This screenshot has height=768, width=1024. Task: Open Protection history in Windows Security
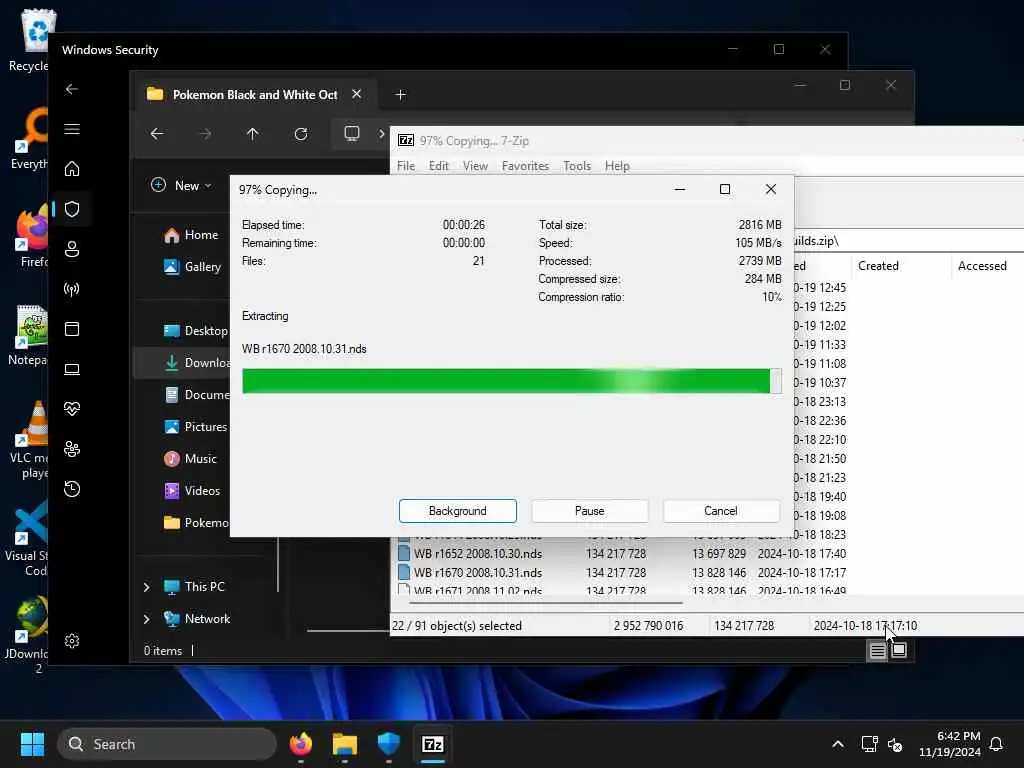[x=72, y=489]
